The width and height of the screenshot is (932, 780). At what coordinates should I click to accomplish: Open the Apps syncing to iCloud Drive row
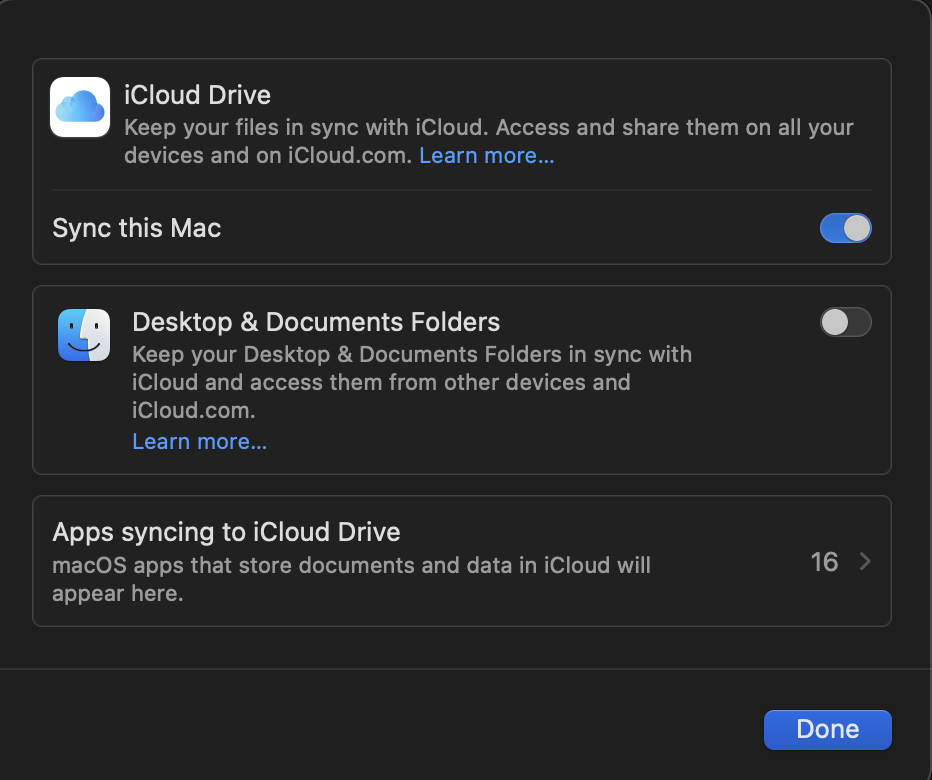pyautogui.click(x=460, y=561)
